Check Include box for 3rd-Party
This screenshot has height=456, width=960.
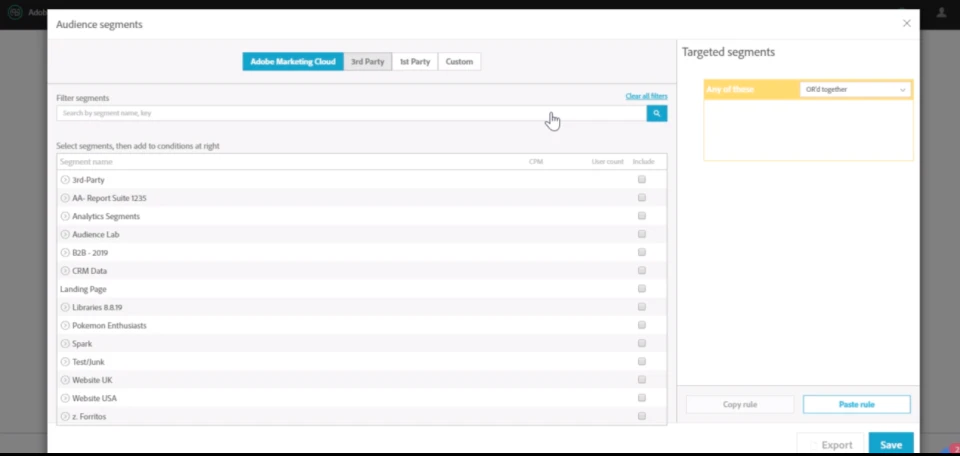(642, 179)
